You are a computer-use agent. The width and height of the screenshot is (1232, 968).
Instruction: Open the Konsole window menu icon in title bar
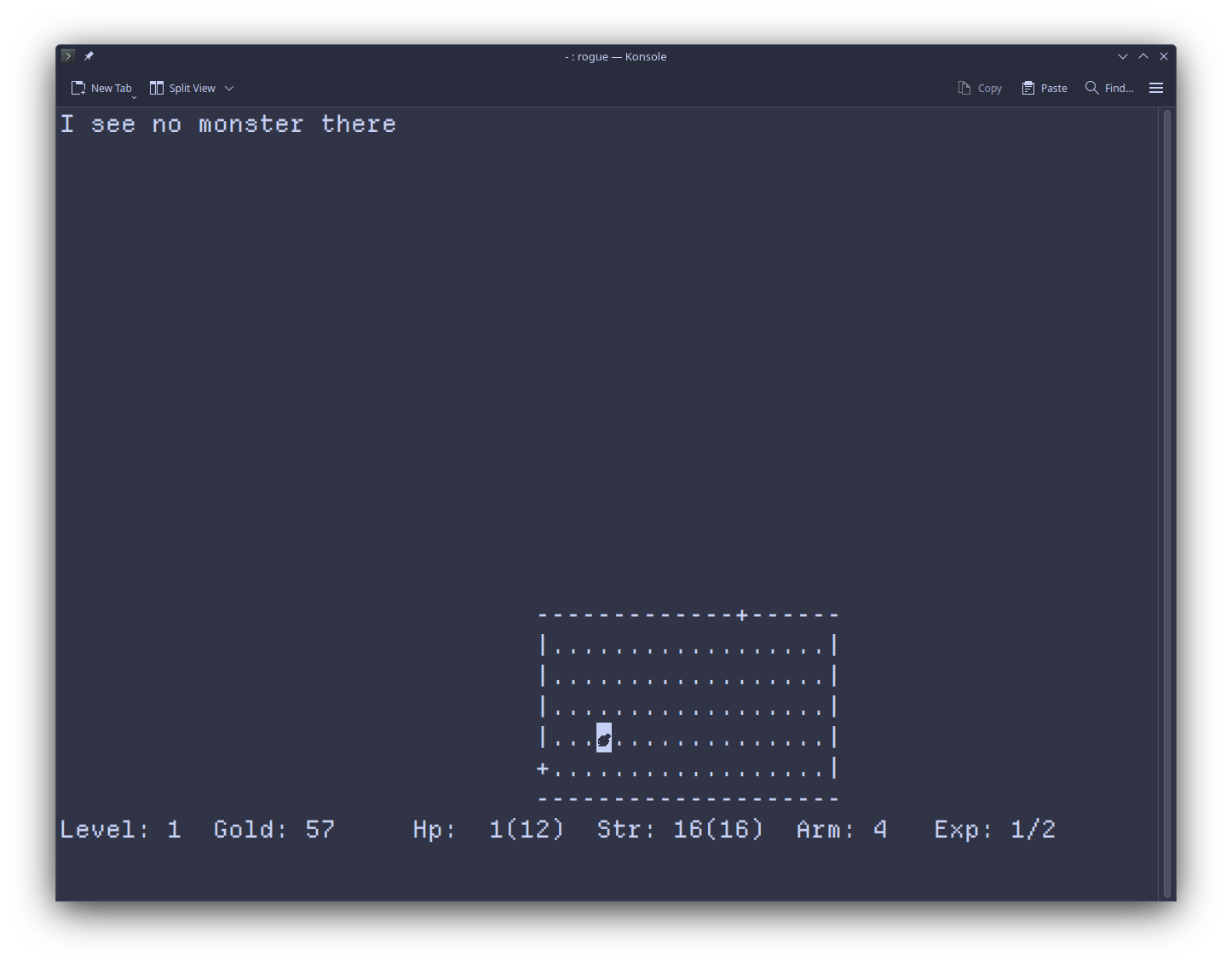coord(68,56)
